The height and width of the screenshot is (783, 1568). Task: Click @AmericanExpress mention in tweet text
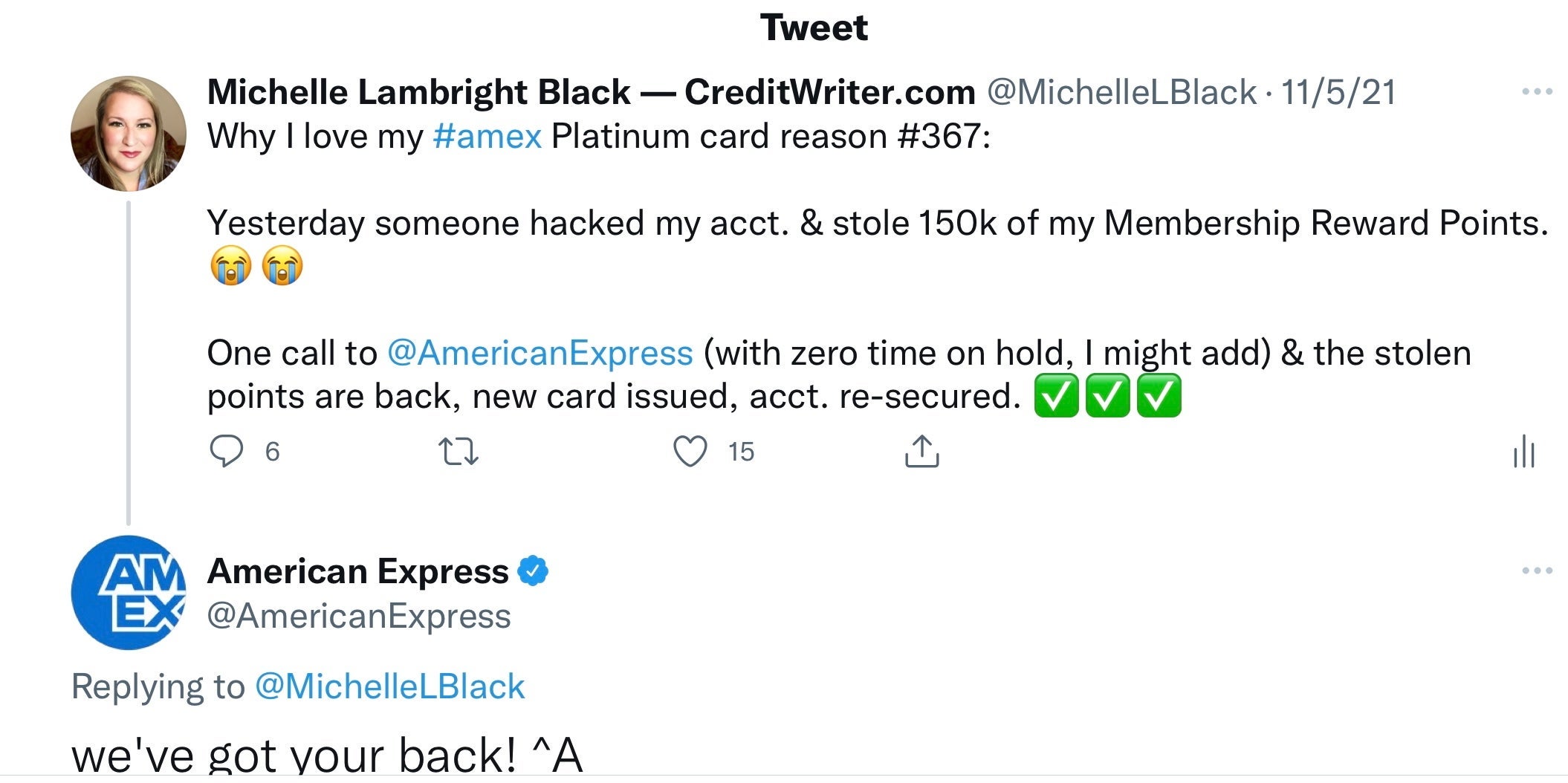point(540,353)
